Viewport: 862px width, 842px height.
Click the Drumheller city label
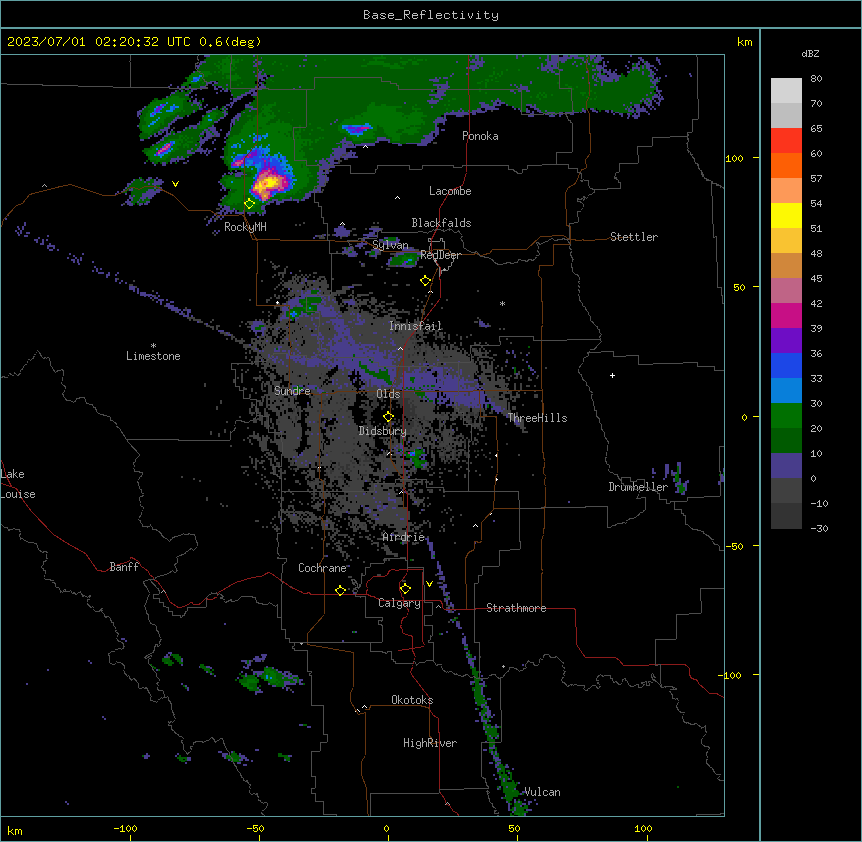638,487
